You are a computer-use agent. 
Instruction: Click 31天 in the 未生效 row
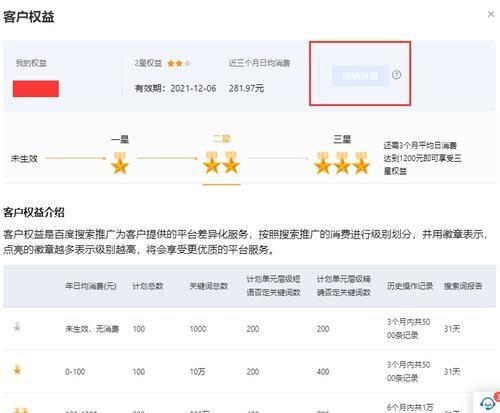452,329
